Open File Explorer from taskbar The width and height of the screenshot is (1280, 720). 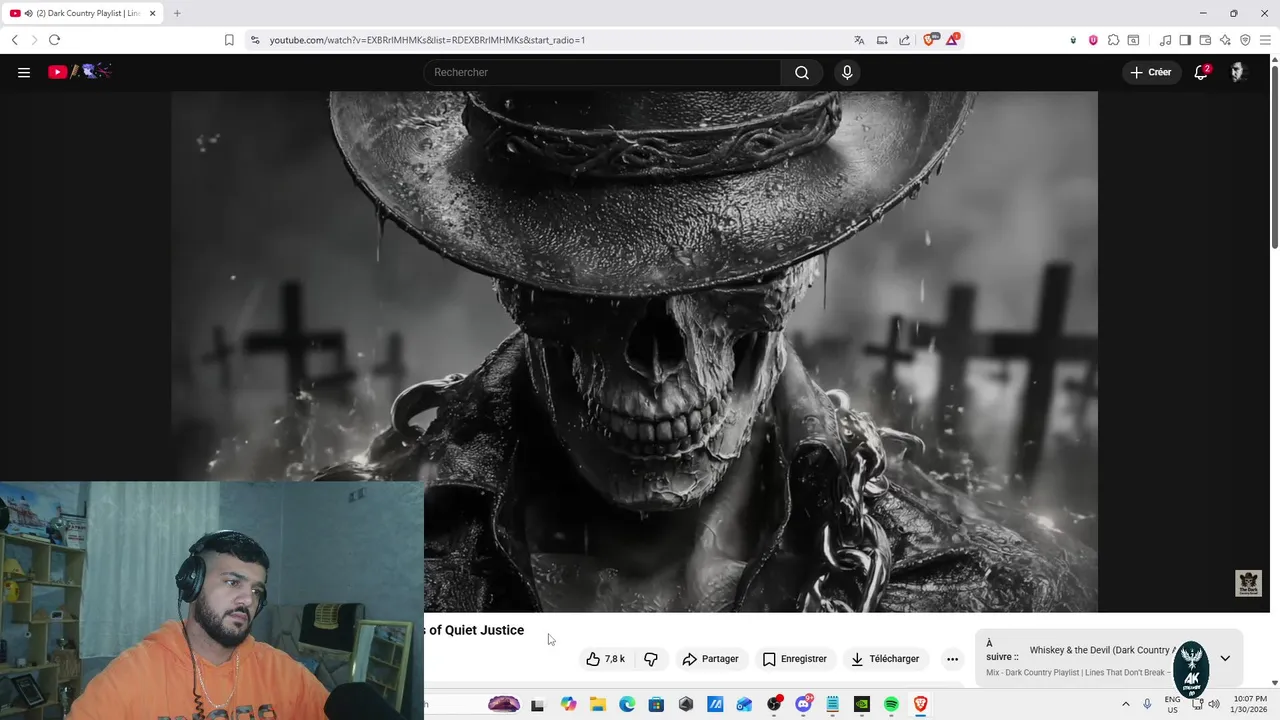click(597, 704)
